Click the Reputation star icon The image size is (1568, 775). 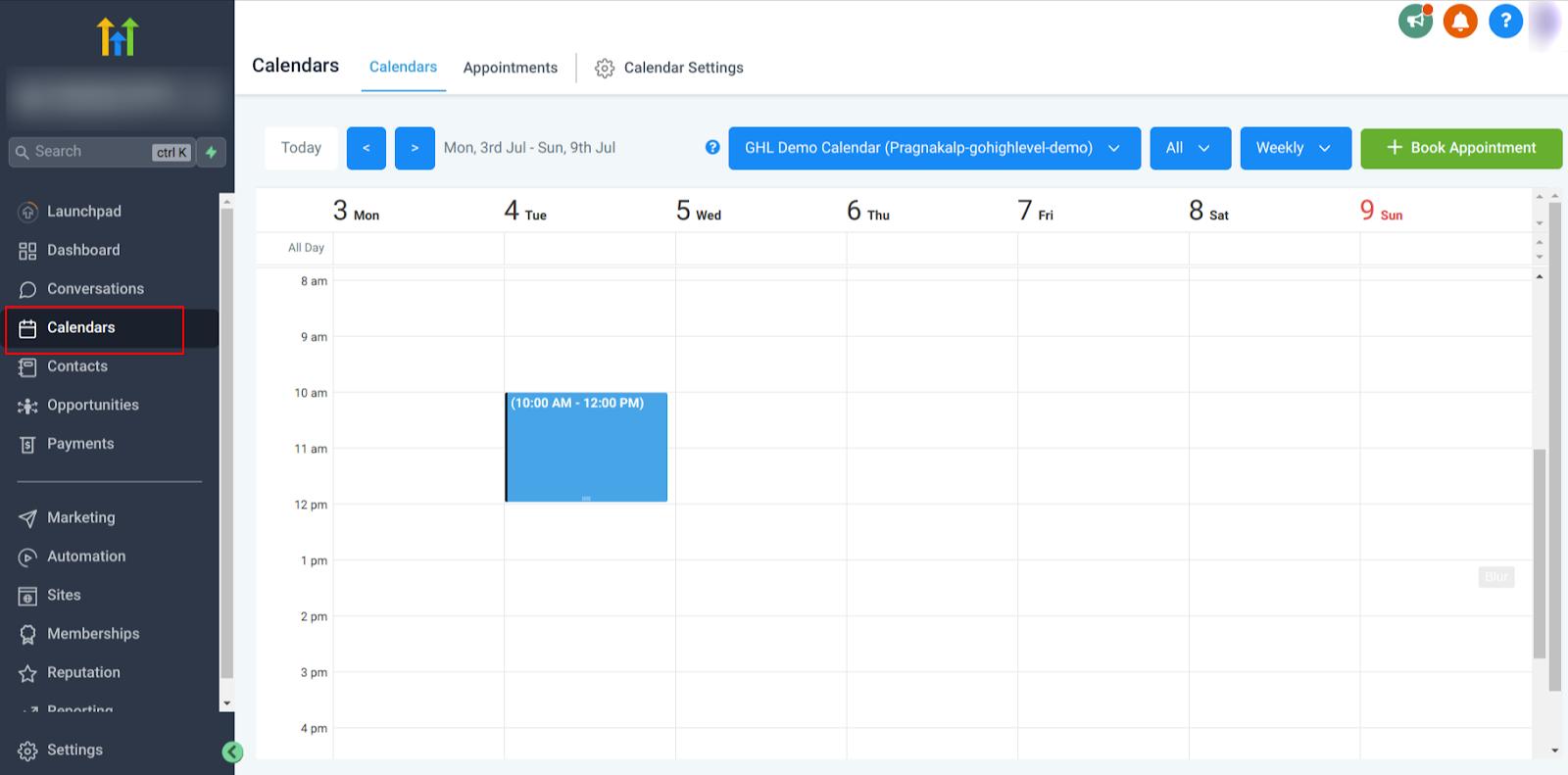pyautogui.click(x=27, y=673)
